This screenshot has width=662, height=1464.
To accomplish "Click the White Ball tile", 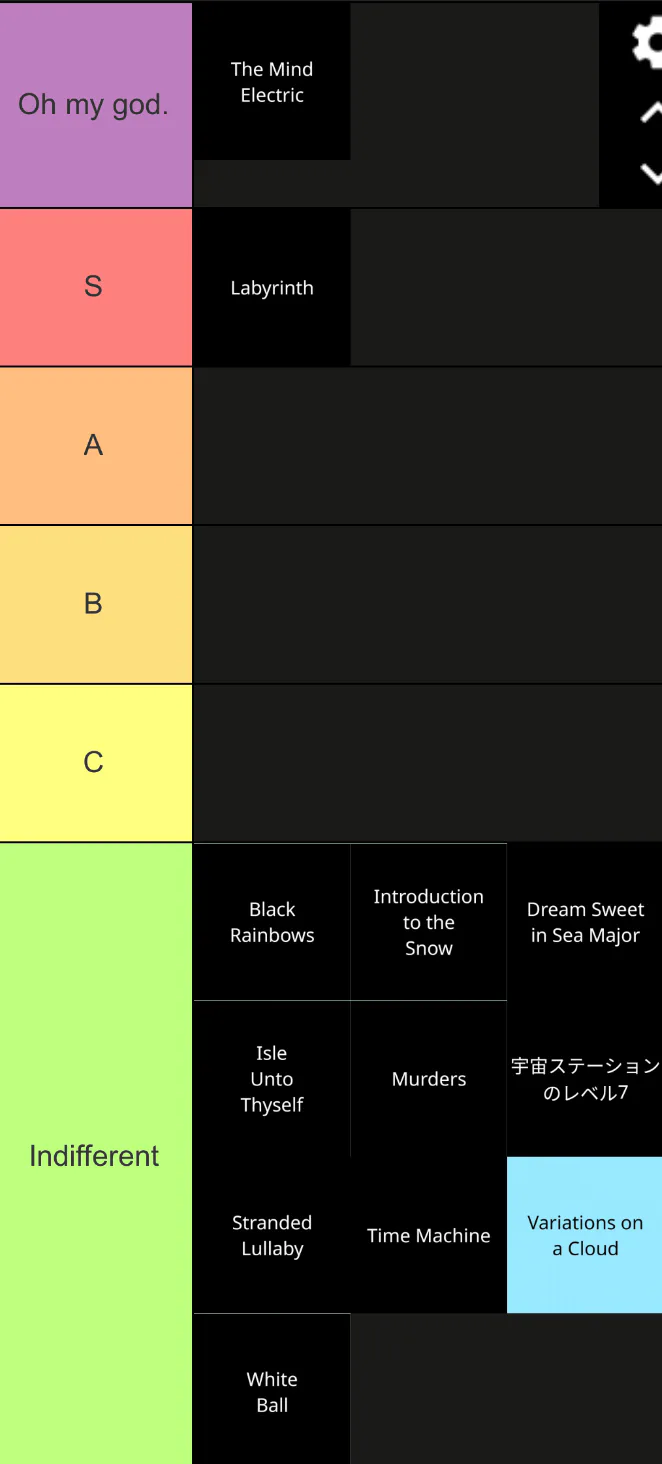I will [x=272, y=1392].
